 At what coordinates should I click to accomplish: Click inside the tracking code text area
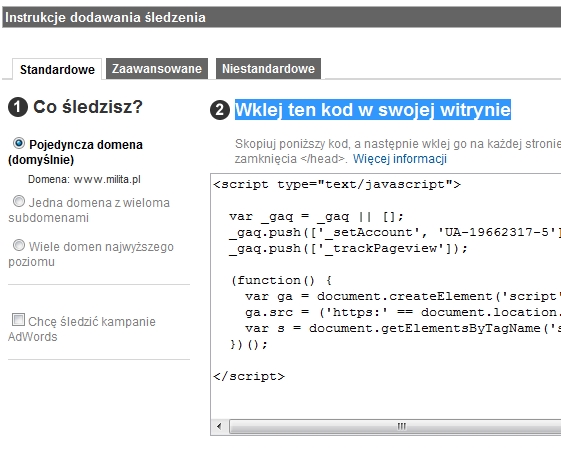tap(386, 297)
